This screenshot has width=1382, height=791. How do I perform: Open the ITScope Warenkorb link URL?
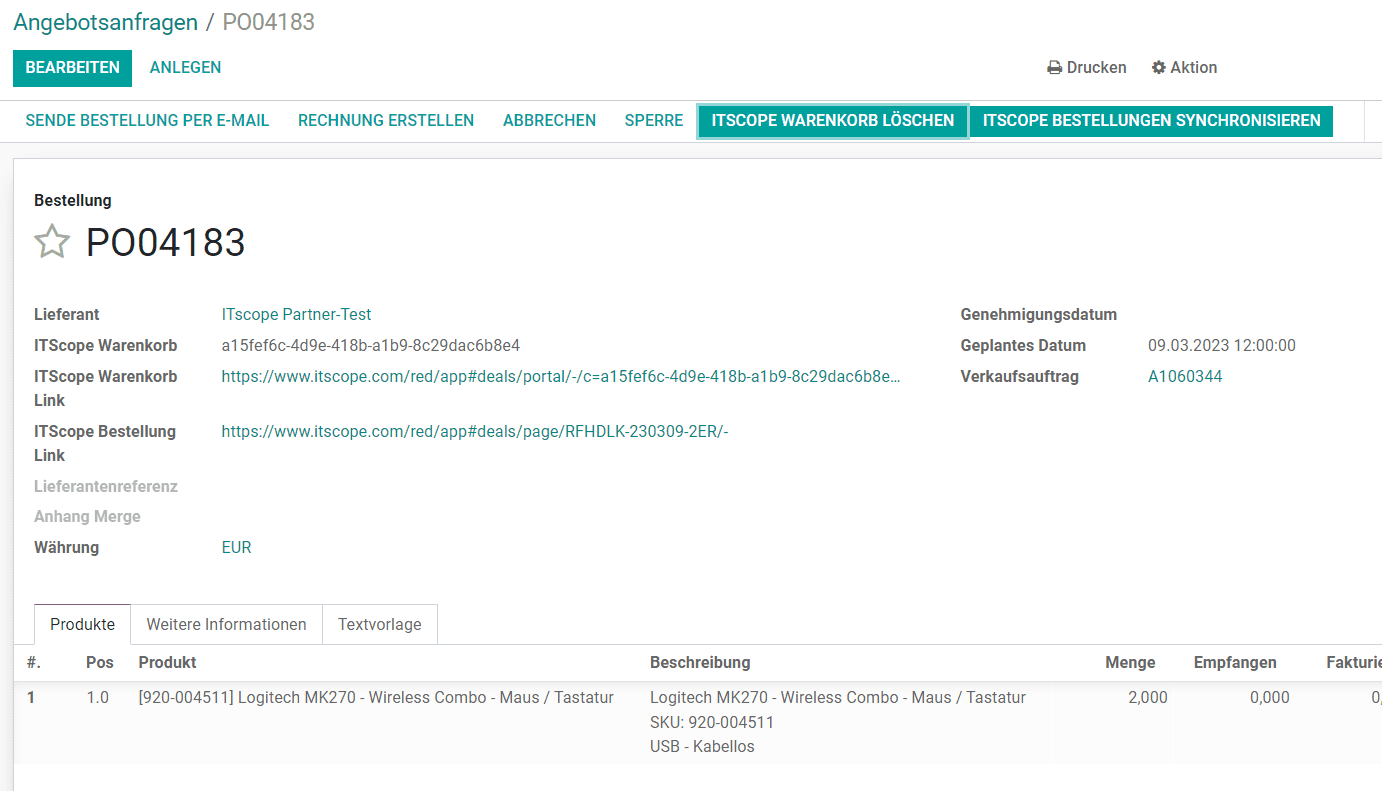[560, 377]
